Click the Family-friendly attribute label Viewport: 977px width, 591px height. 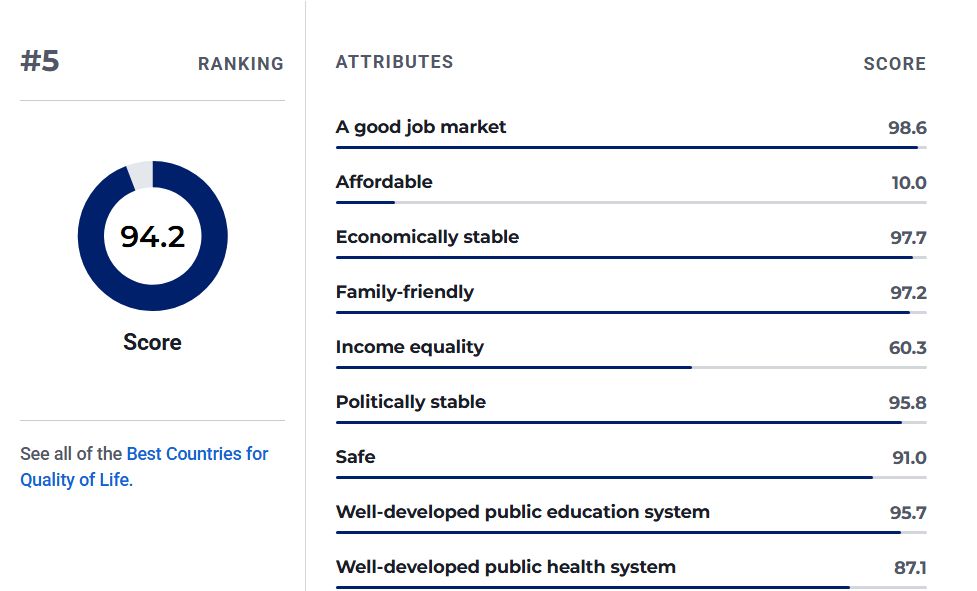(405, 292)
